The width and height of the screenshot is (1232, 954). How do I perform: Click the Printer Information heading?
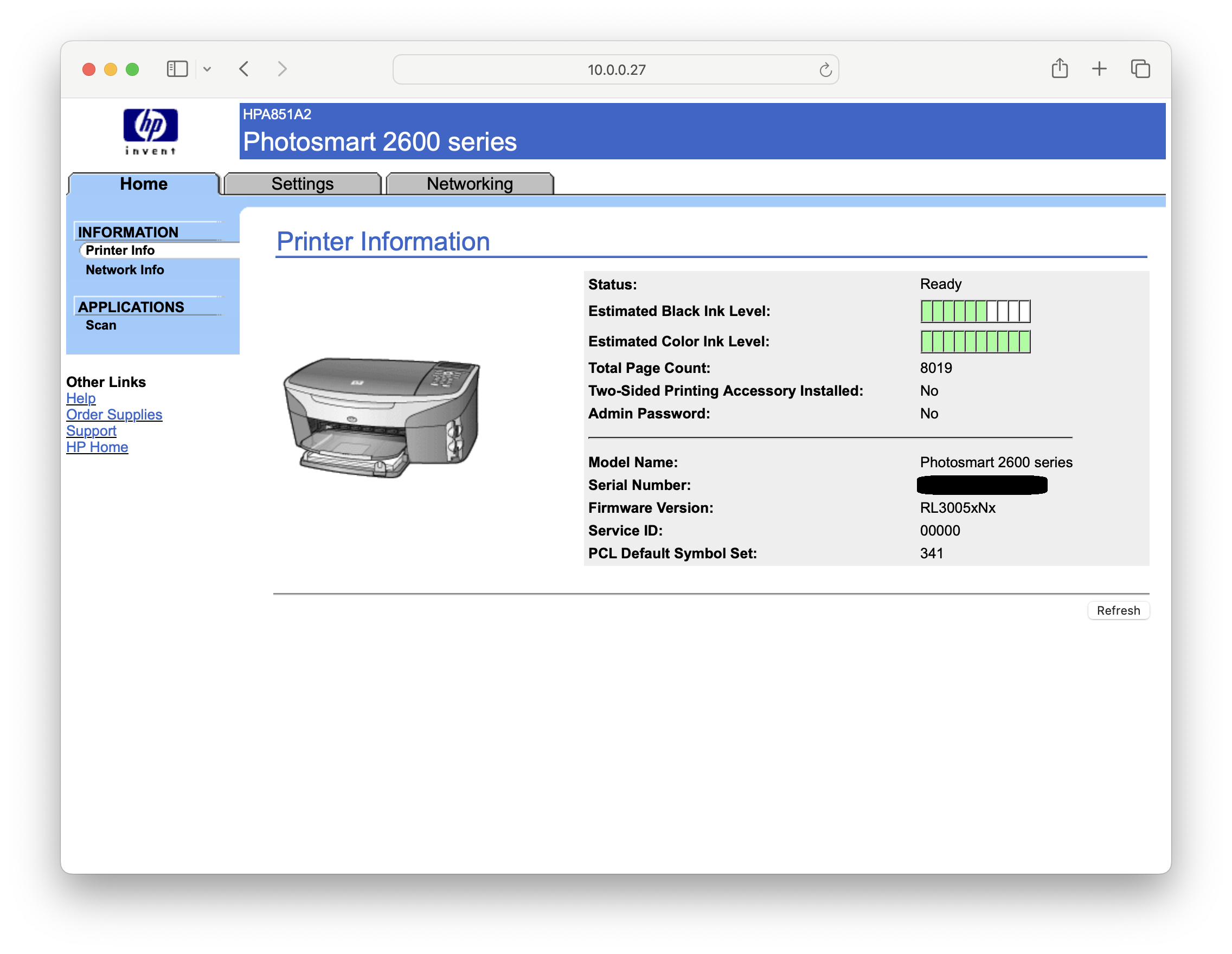(383, 242)
